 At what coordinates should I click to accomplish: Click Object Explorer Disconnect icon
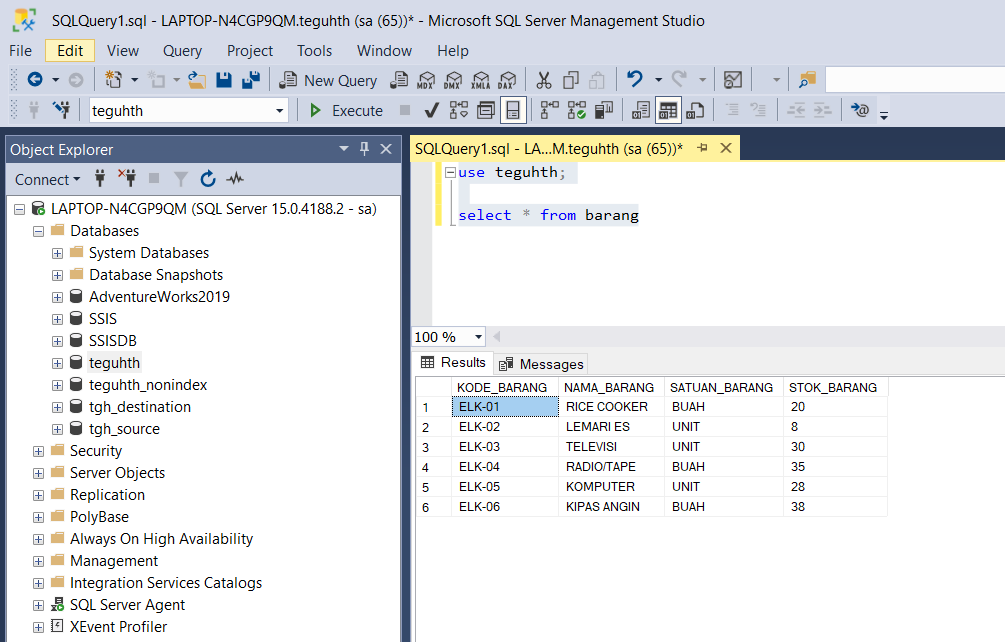pos(127,179)
